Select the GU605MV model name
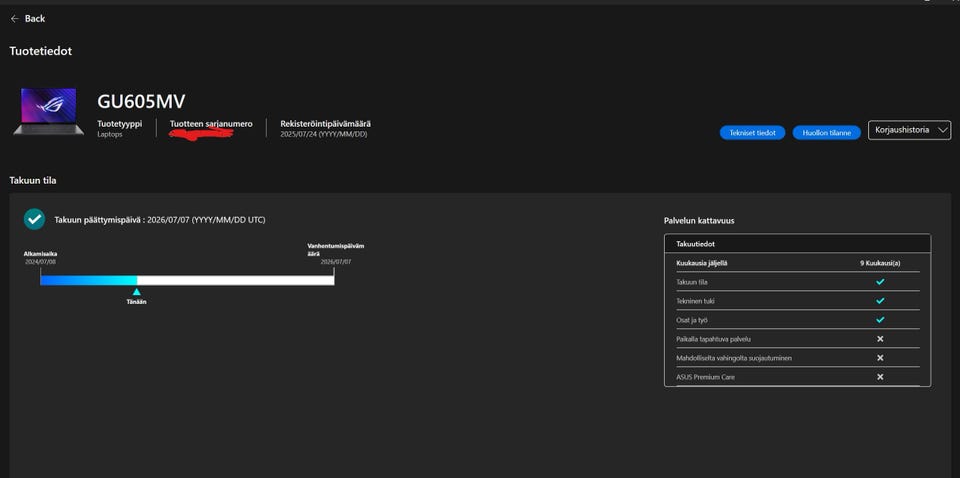 (141, 102)
